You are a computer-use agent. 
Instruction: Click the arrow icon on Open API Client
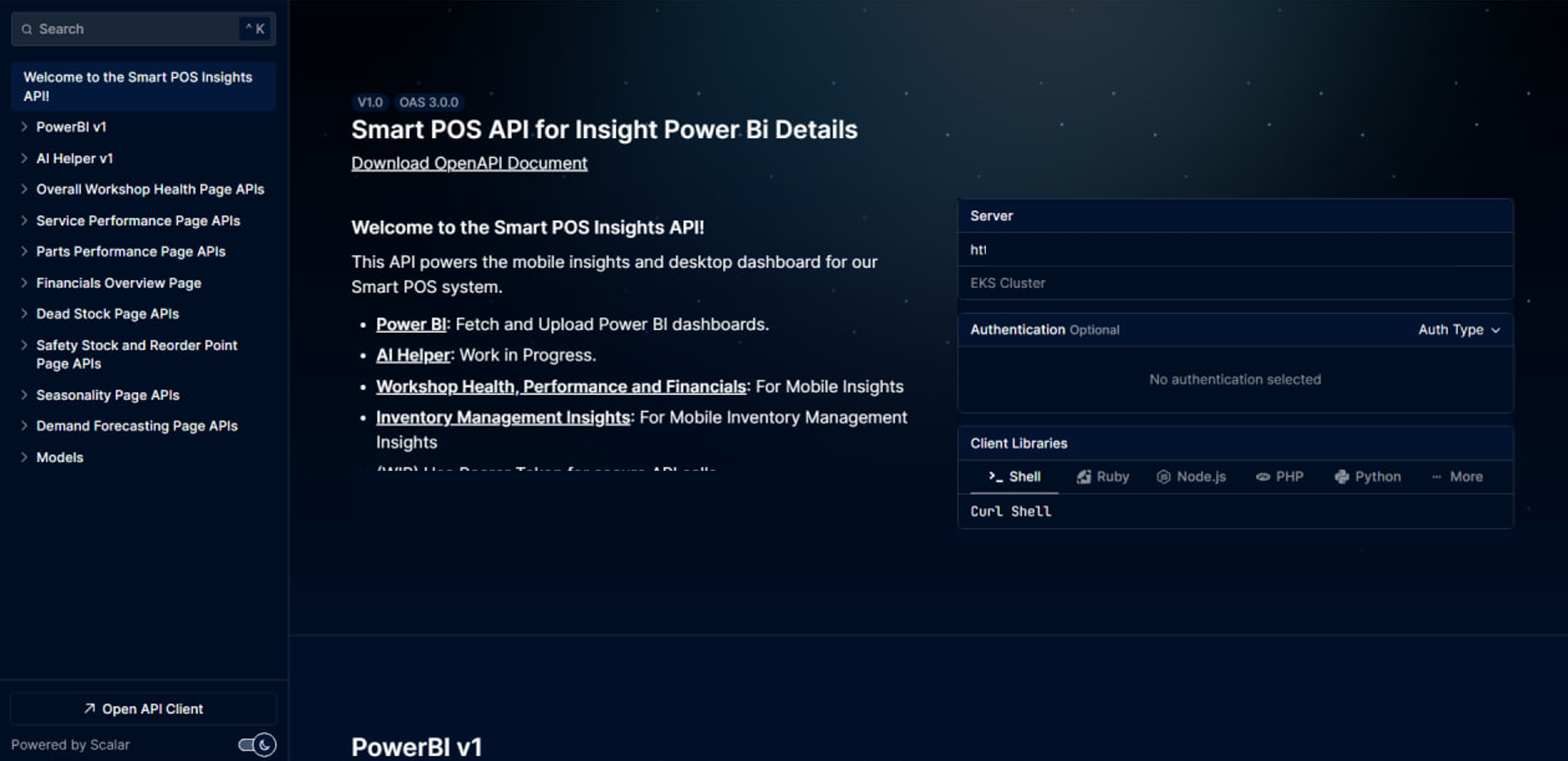(x=90, y=709)
